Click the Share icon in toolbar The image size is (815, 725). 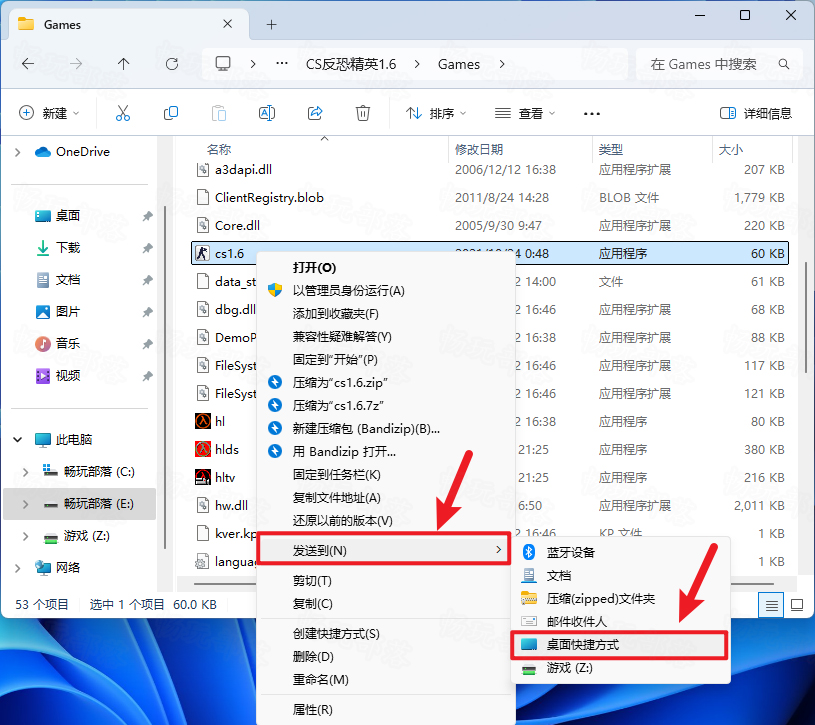(315, 113)
